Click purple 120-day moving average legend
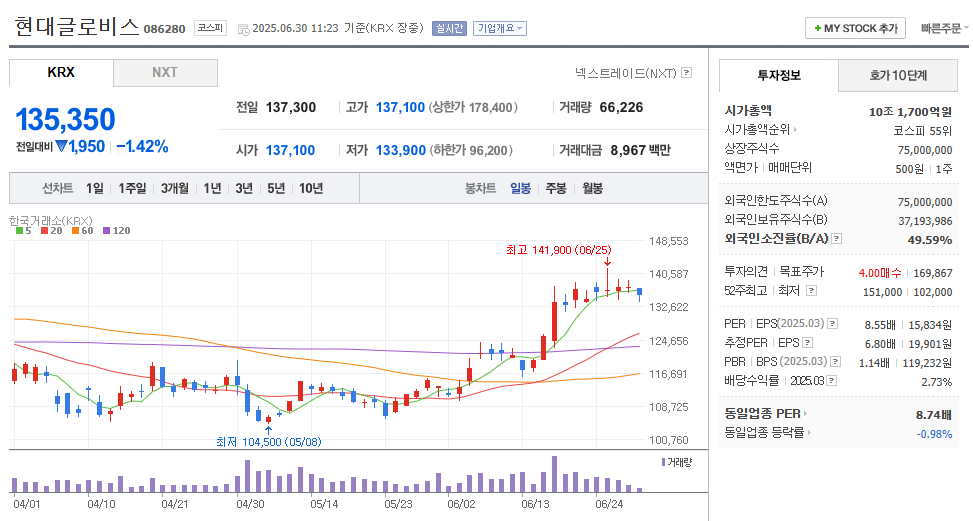The image size is (973, 521). 117,231
